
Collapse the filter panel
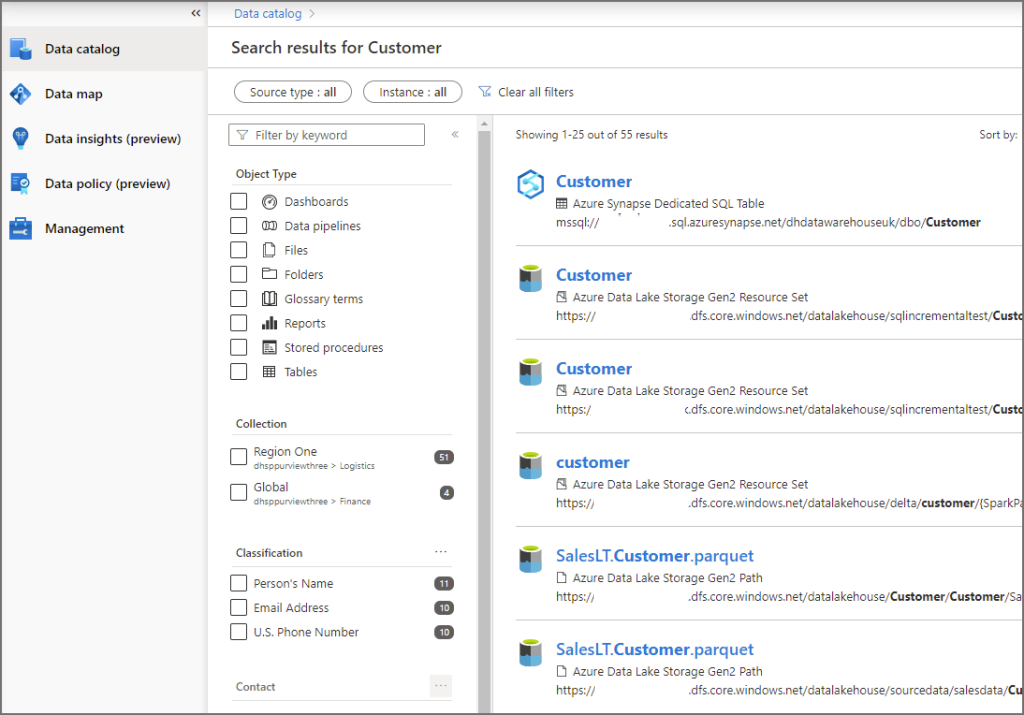pyautogui.click(x=455, y=135)
